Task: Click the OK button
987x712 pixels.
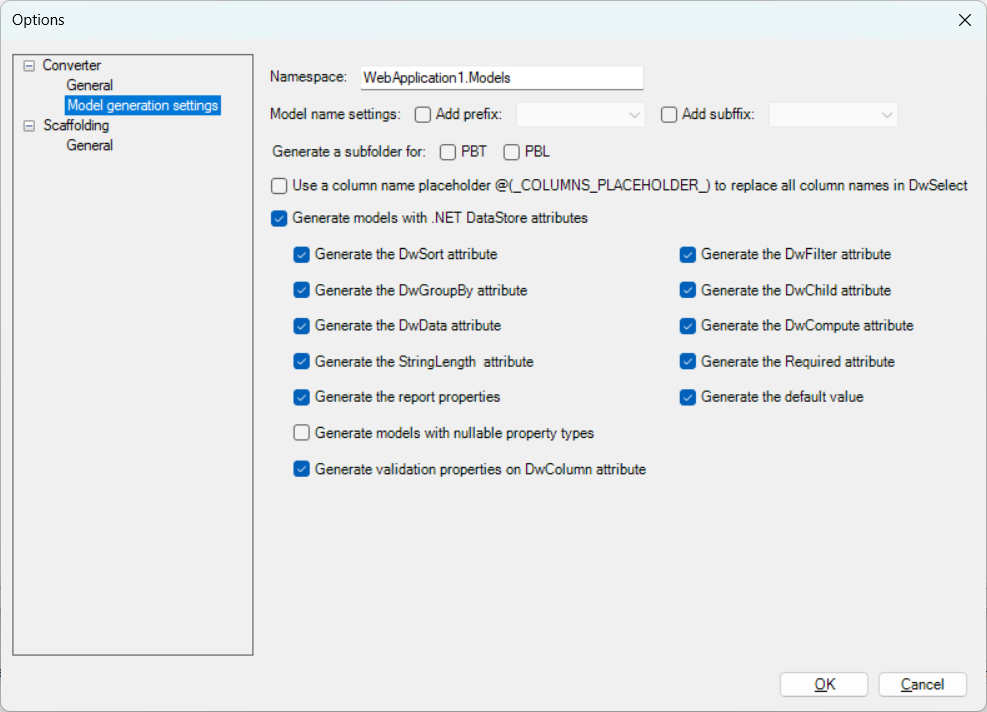Action: [824, 685]
